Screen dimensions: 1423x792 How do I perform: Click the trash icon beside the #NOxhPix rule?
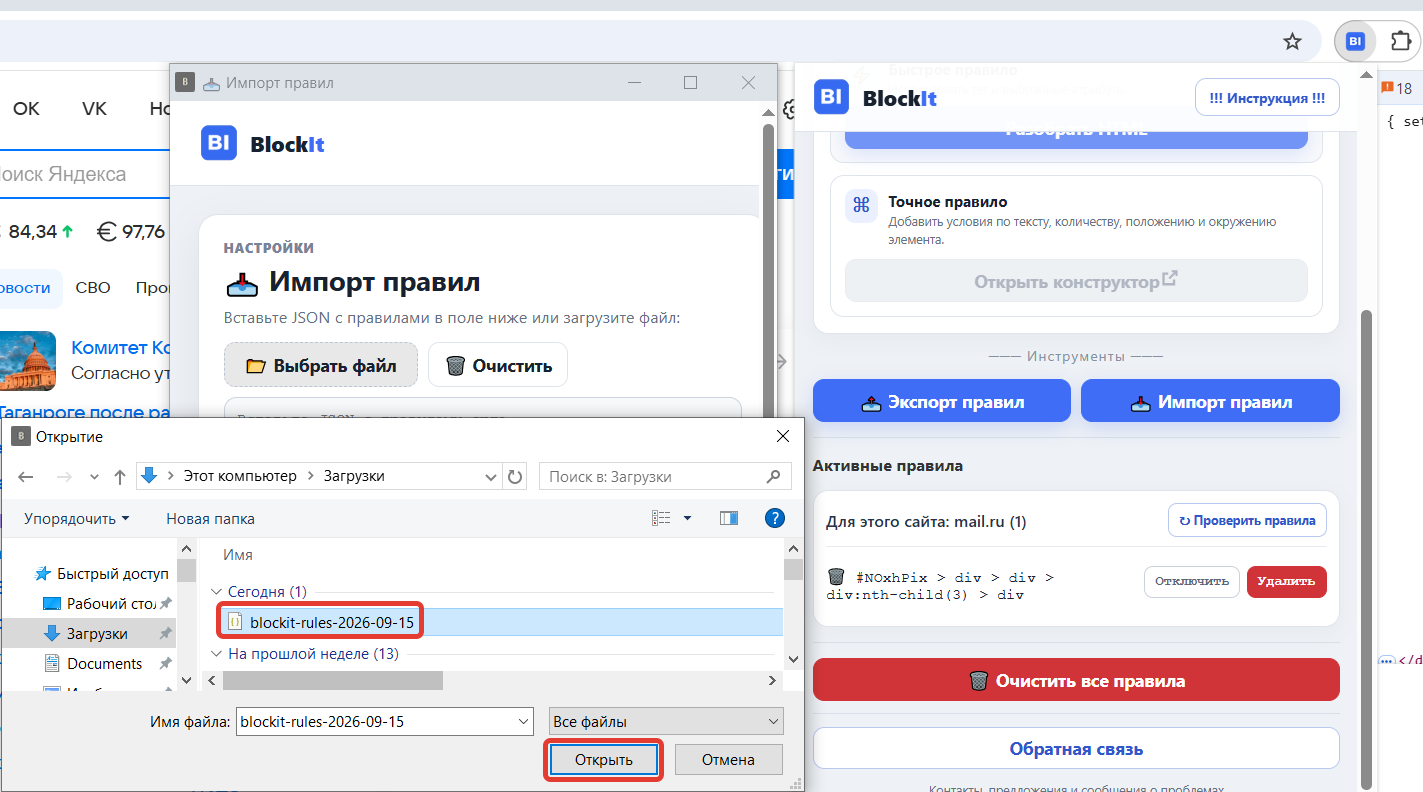point(837,577)
